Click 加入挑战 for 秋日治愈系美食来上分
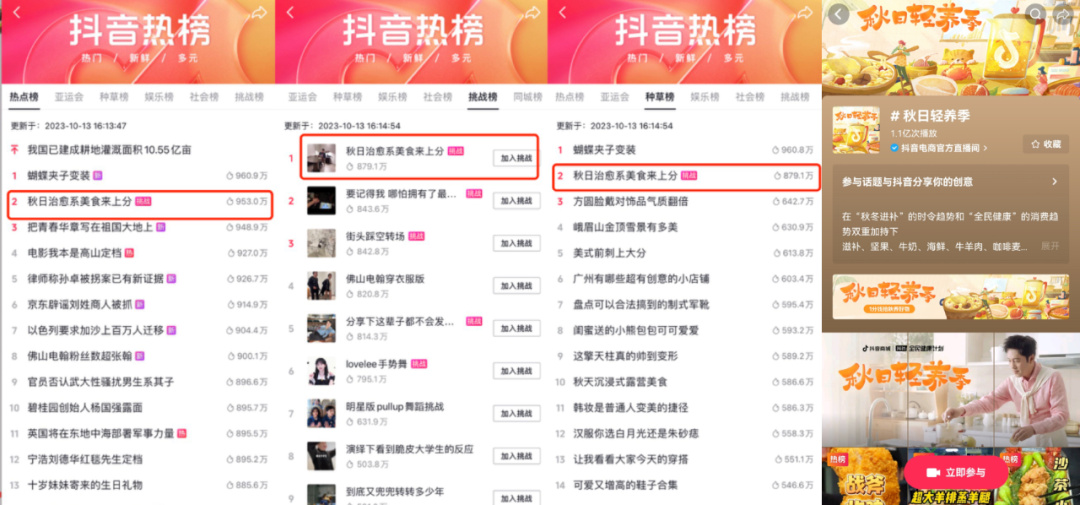 (516, 158)
